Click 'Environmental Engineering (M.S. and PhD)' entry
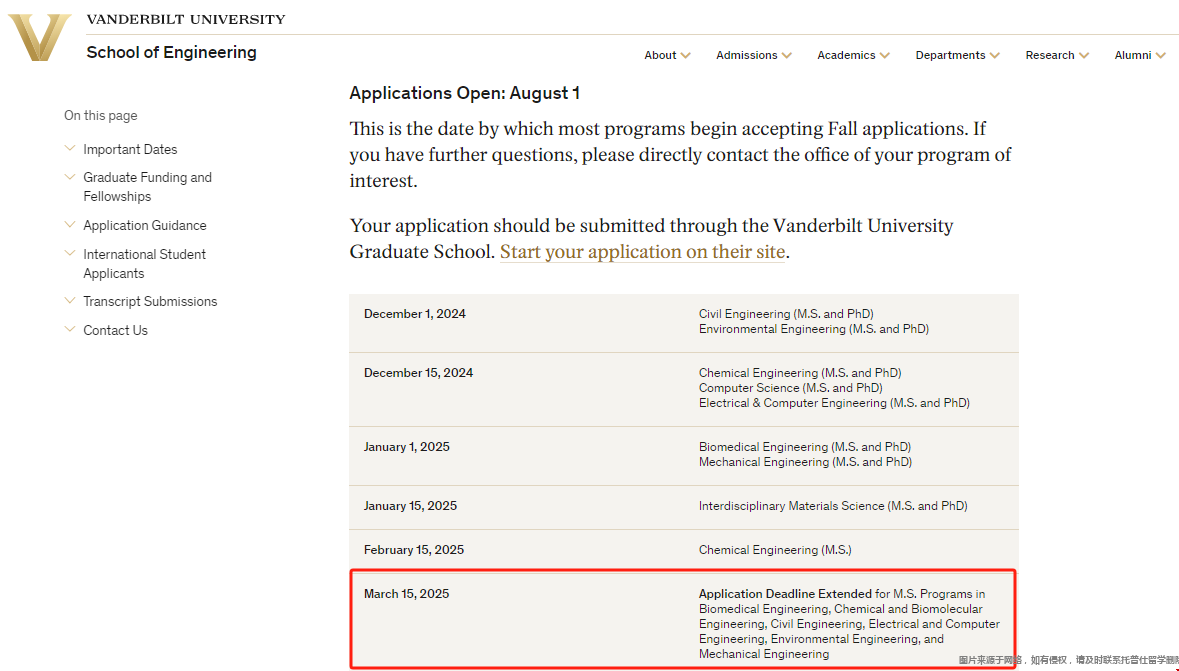1179x671 pixels. tap(814, 329)
